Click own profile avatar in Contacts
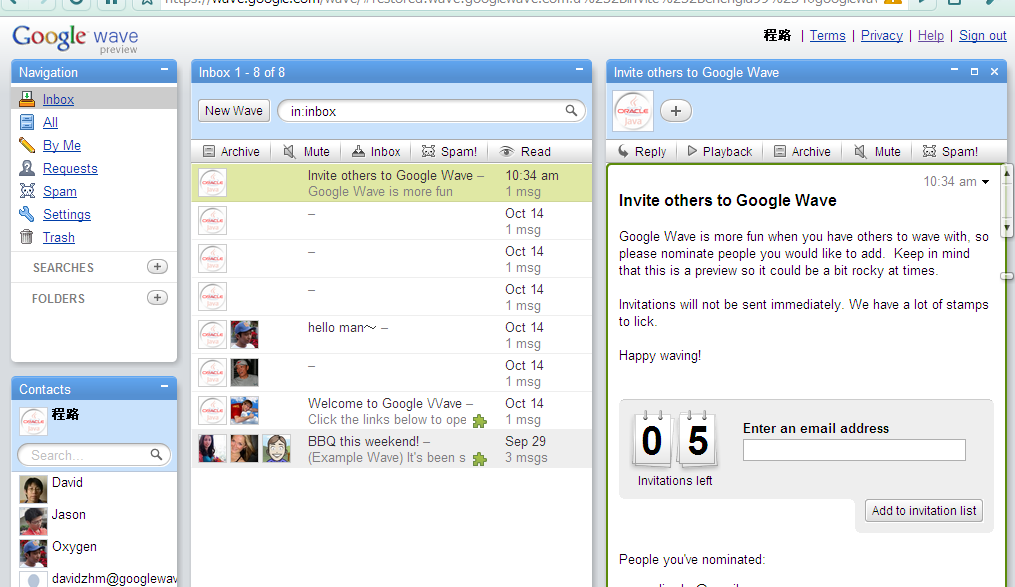 point(33,421)
